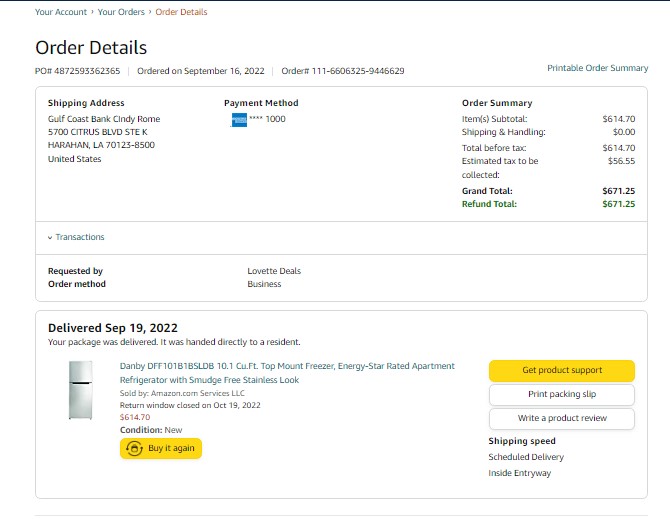Click the Order Details breadcrumb text
Screen dimensions: 670x519
(x=181, y=12)
